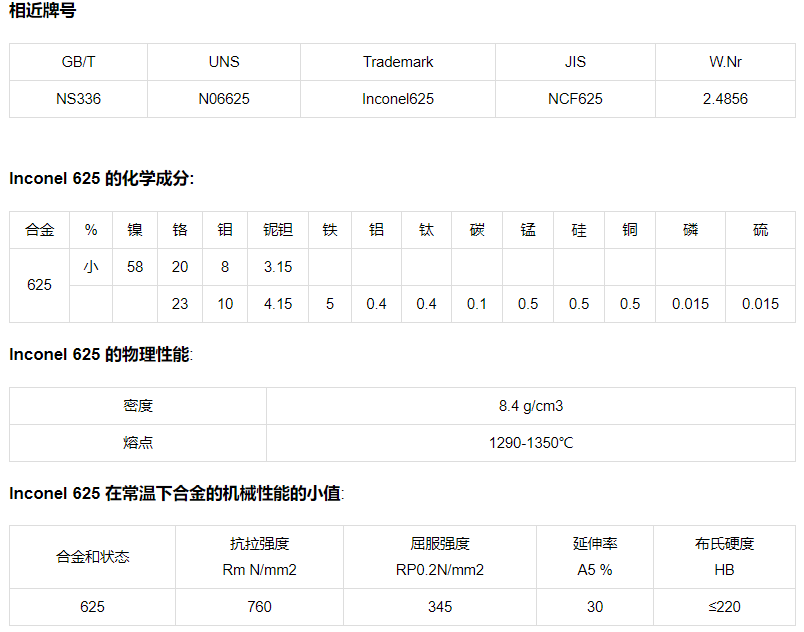Select the 小 row label
Screen dimensions: 804x632
[x=91, y=267]
